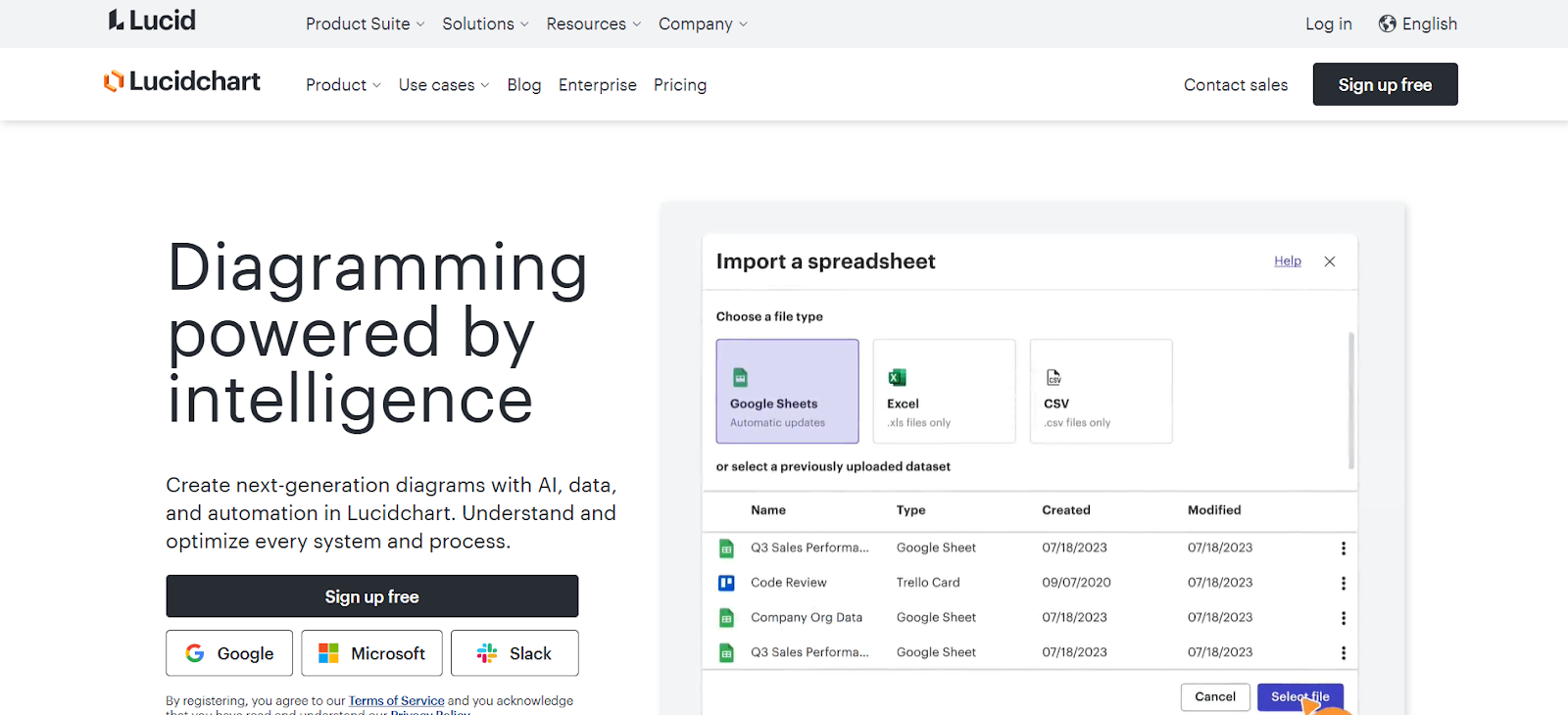Select the Company Org Data dataset name

coord(807,618)
